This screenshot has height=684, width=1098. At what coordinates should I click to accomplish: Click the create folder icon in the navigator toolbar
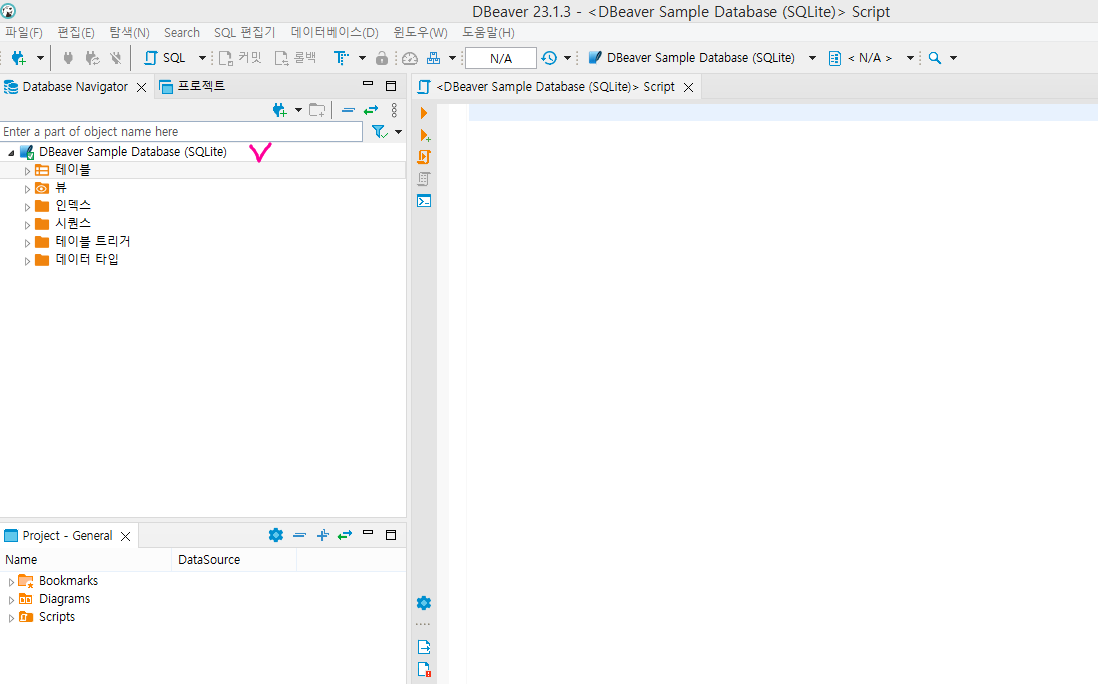click(x=317, y=110)
